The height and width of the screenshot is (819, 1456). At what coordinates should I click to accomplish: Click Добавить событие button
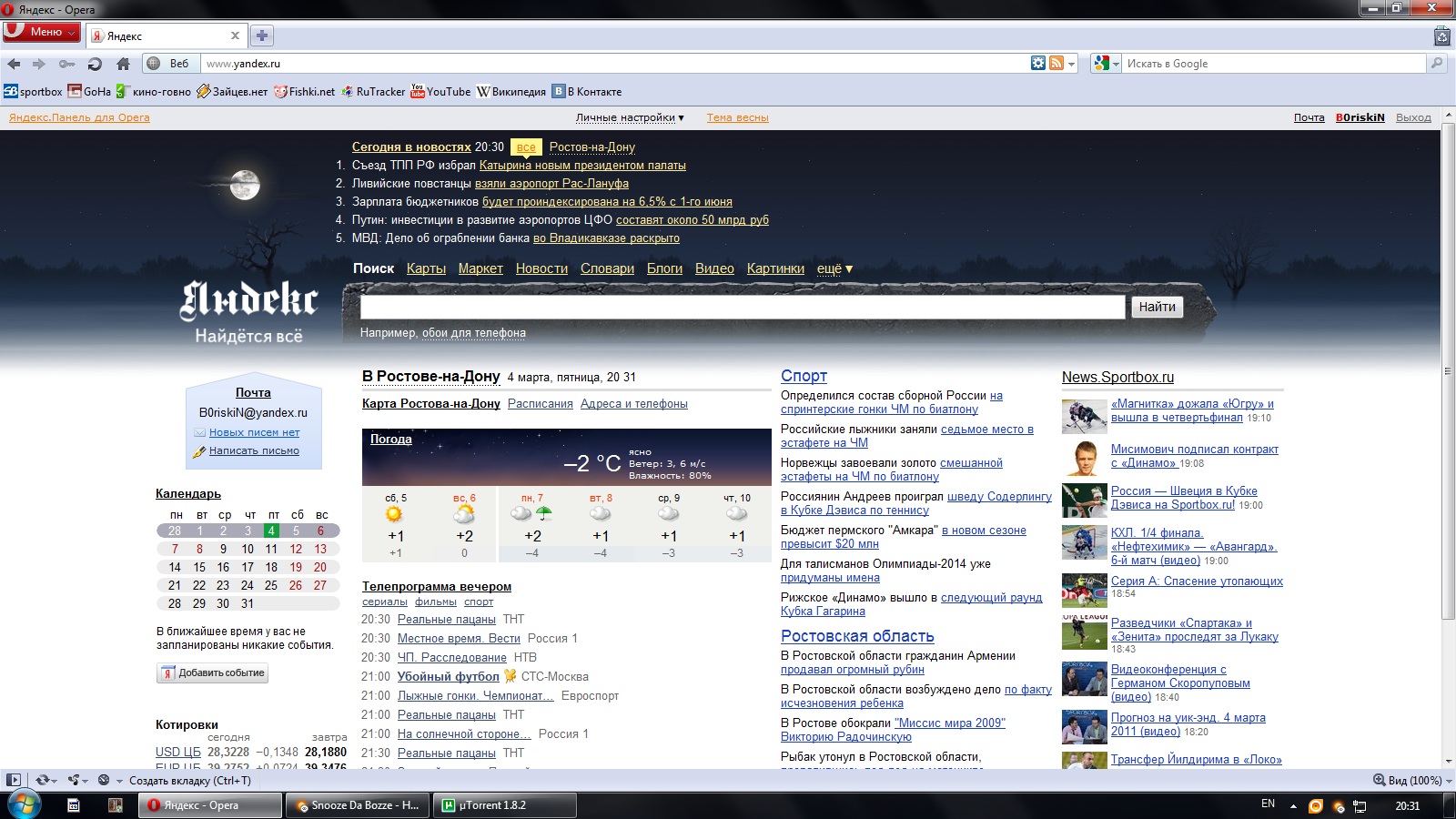click(x=213, y=673)
